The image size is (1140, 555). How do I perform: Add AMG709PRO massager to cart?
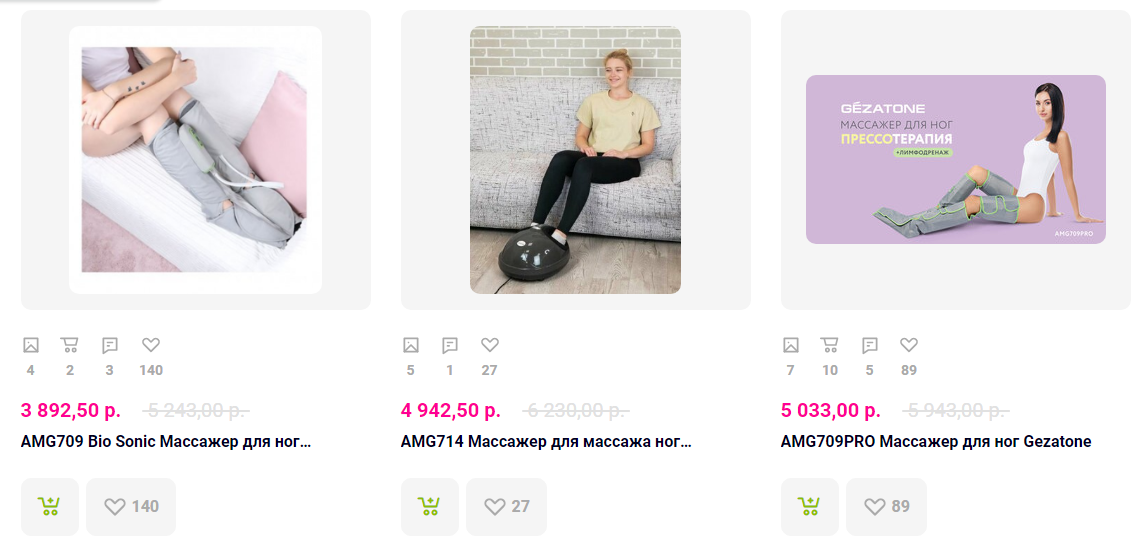click(809, 506)
